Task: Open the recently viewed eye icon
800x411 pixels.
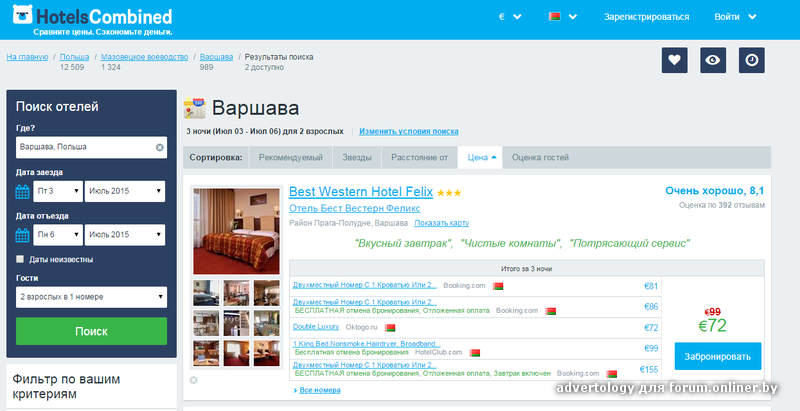Action: pyautogui.click(x=713, y=60)
